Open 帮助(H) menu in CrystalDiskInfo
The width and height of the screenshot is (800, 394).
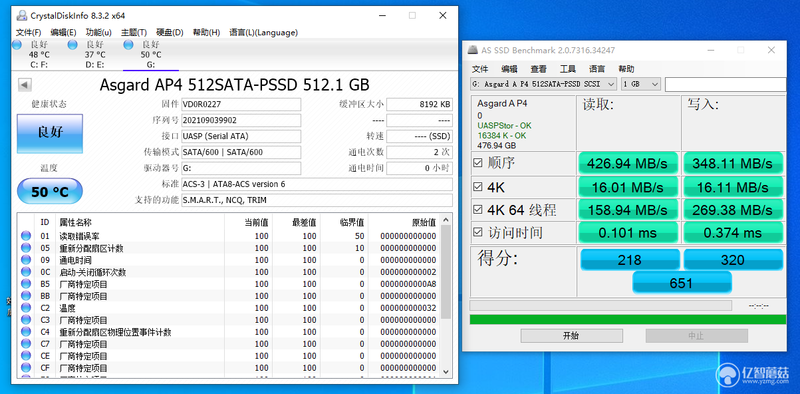click(x=206, y=32)
